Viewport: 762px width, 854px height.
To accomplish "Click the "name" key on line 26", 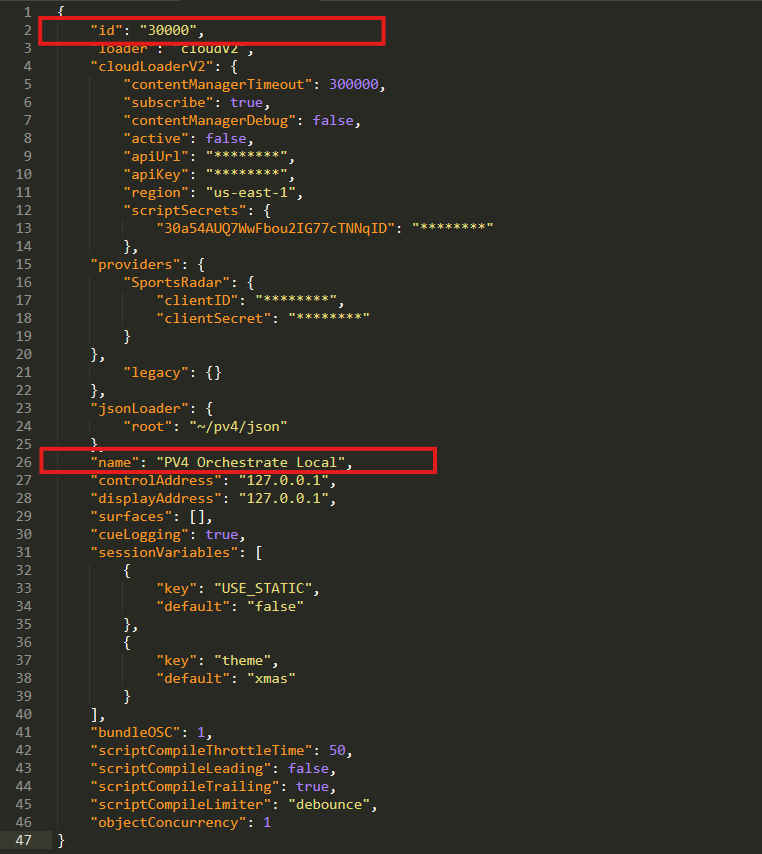I will point(115,462).
